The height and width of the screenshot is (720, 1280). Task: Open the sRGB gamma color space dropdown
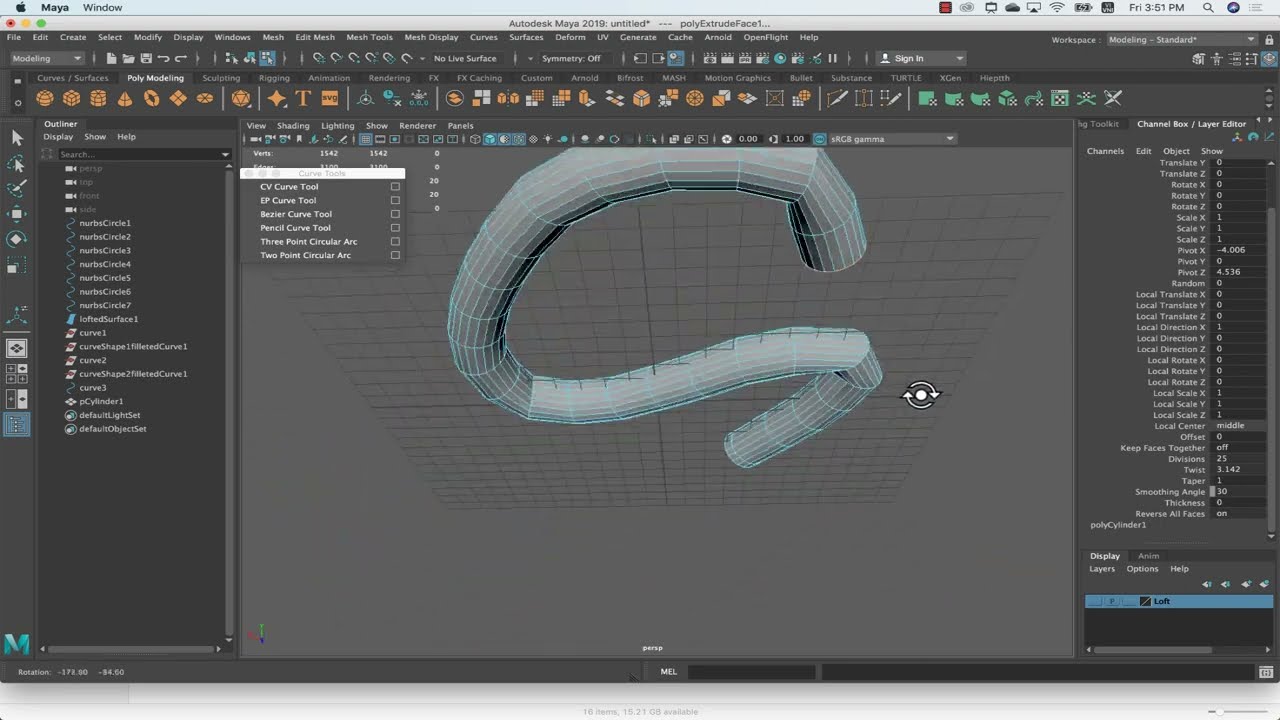coord(892,139)
